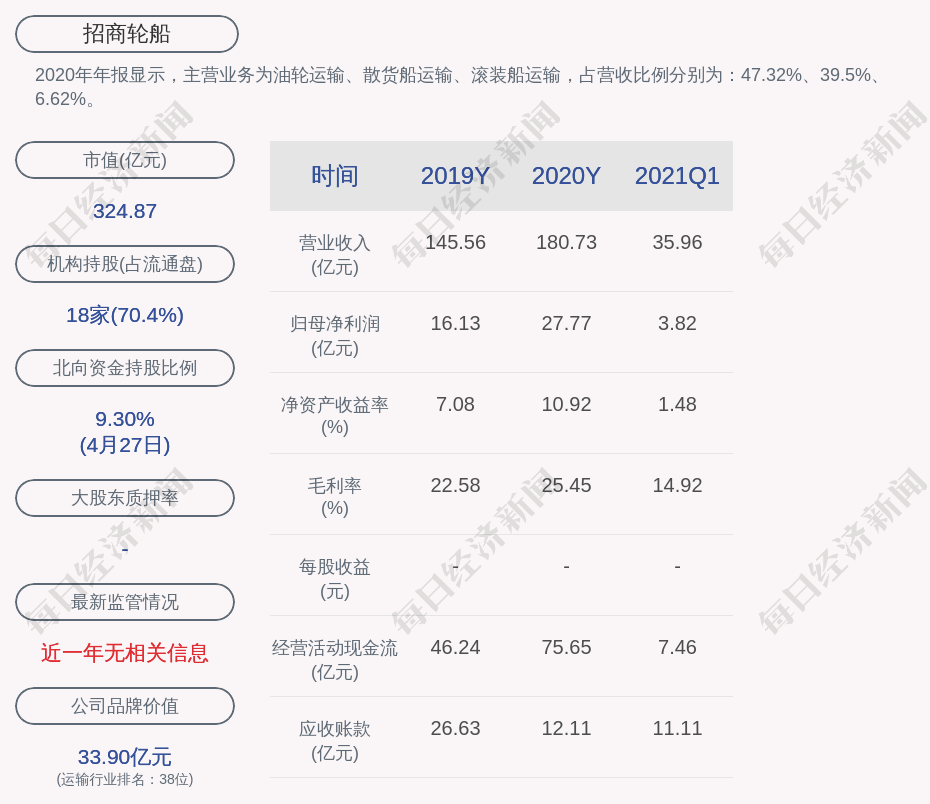This screenshot has height=804, width=930.
Task: Select the 净资产收益率(%) row label
Action: (334, 415)
